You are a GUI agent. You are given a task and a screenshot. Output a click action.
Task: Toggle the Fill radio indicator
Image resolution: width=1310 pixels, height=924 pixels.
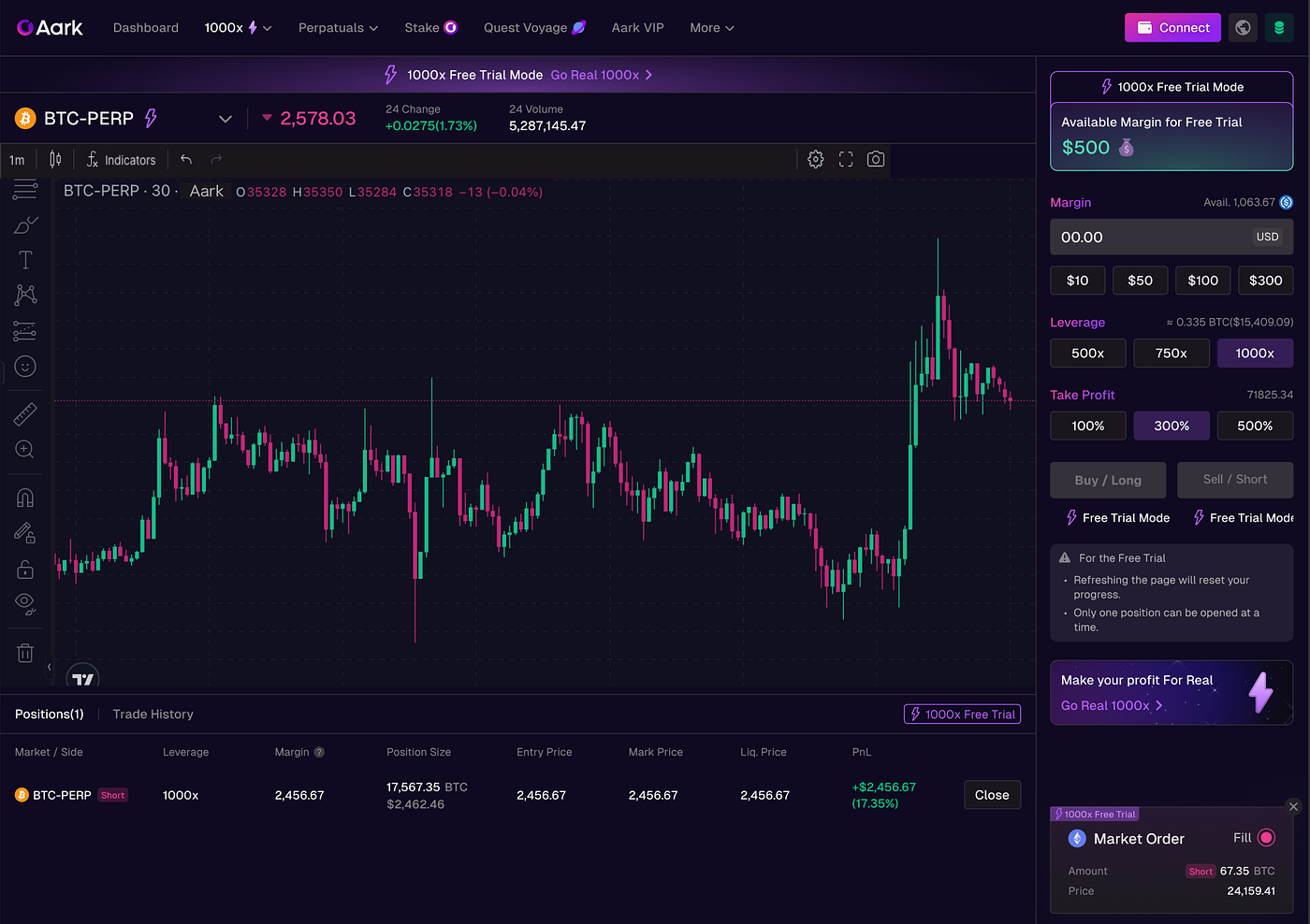point(1266,838)
